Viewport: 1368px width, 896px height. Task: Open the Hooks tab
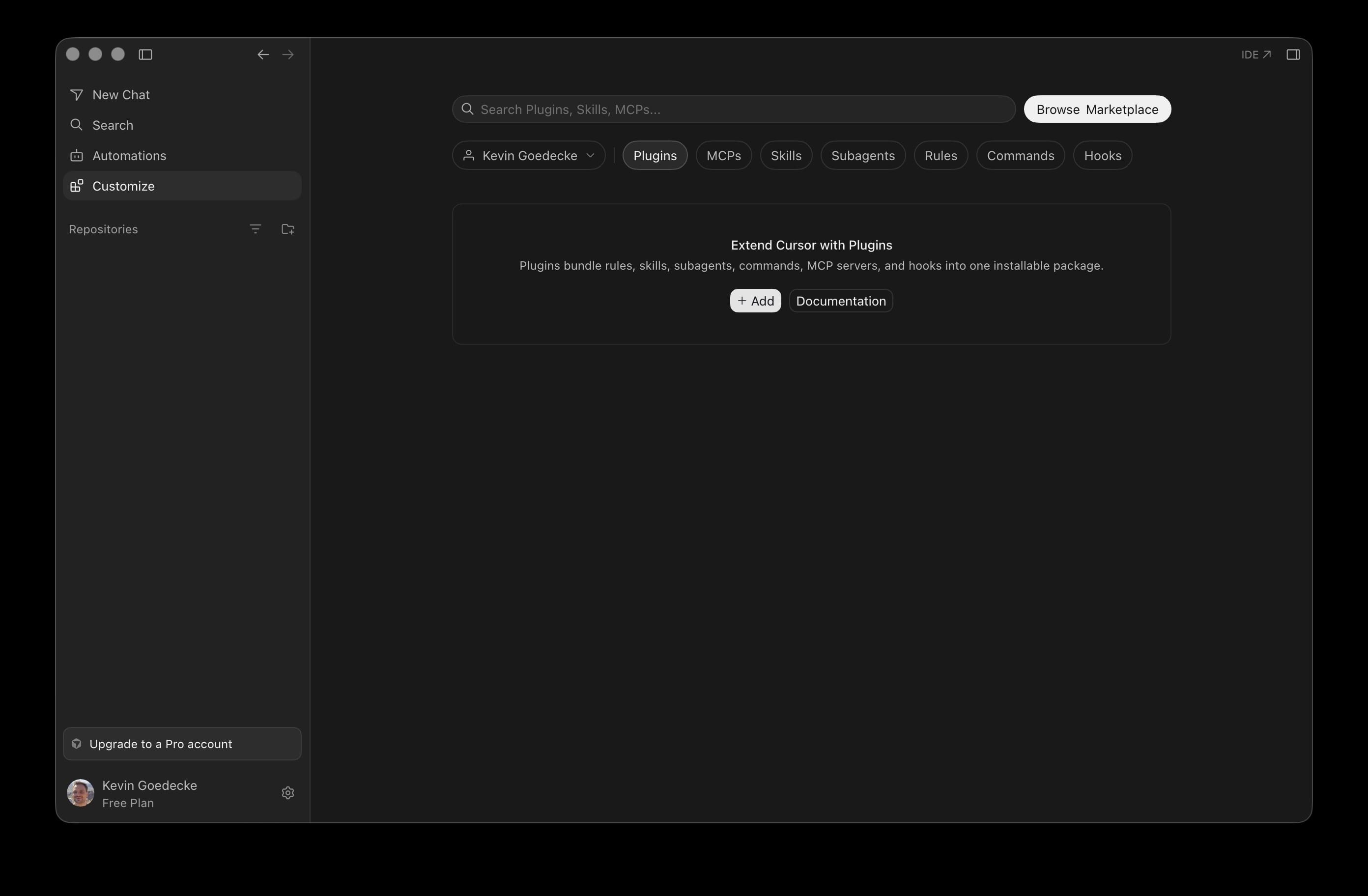[x=1103, y=156]
